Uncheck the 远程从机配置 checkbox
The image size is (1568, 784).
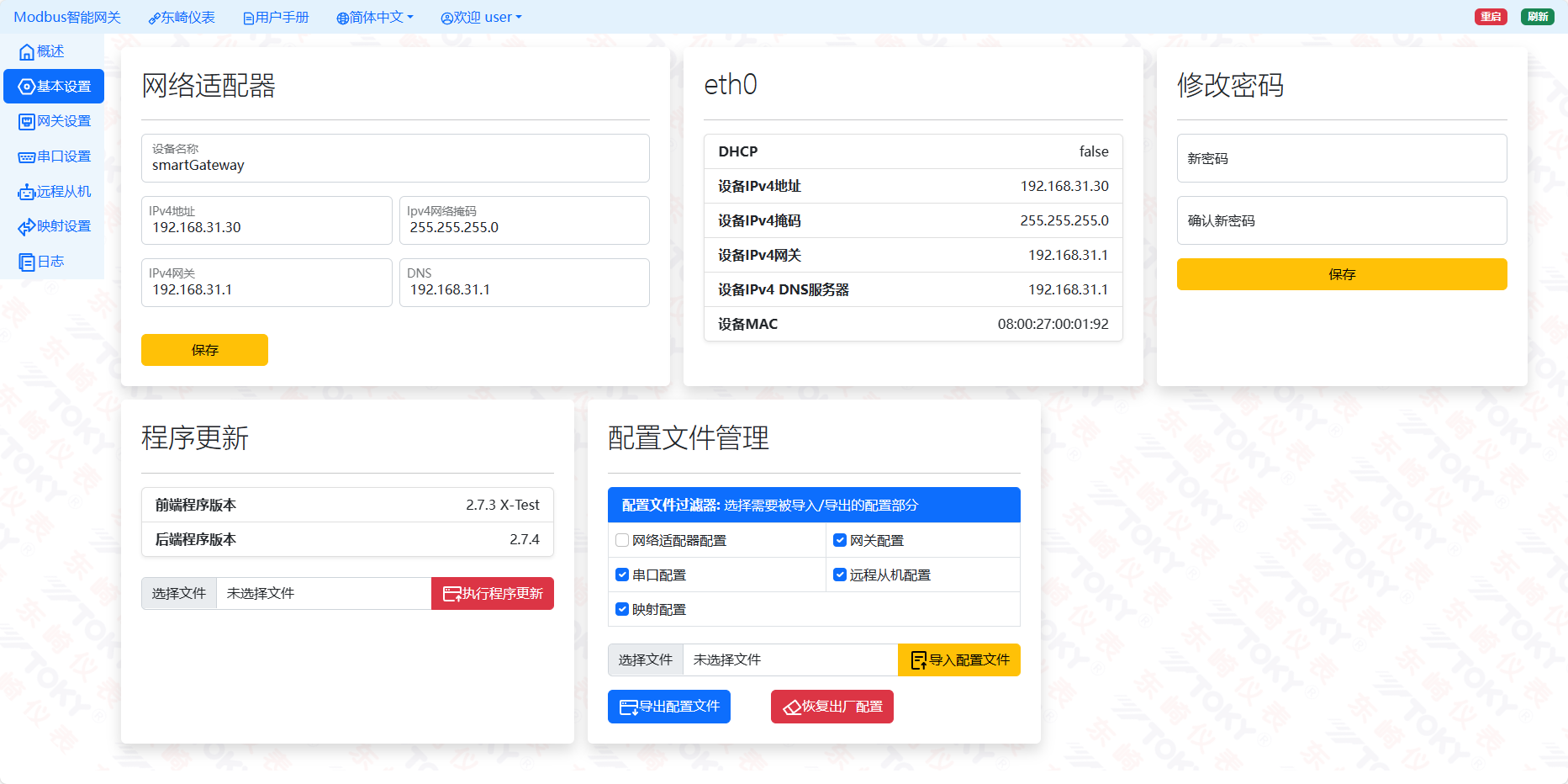(x=840, y=575)
